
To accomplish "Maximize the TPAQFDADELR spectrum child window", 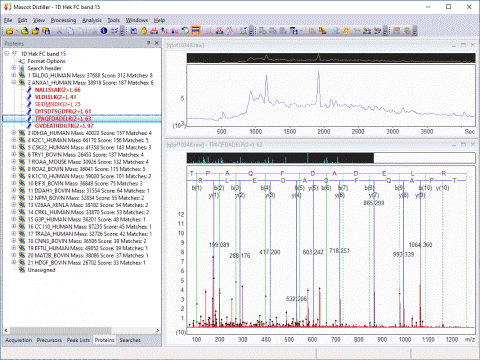I will [463, 144].
